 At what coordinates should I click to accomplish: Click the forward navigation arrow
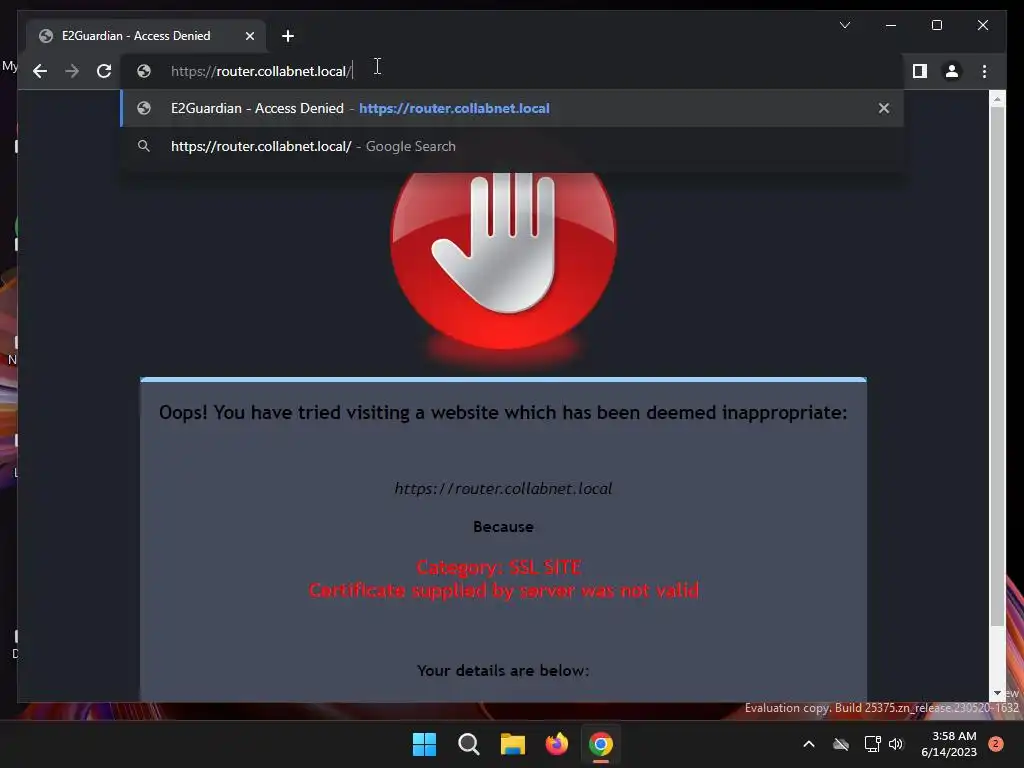(72, 71)
